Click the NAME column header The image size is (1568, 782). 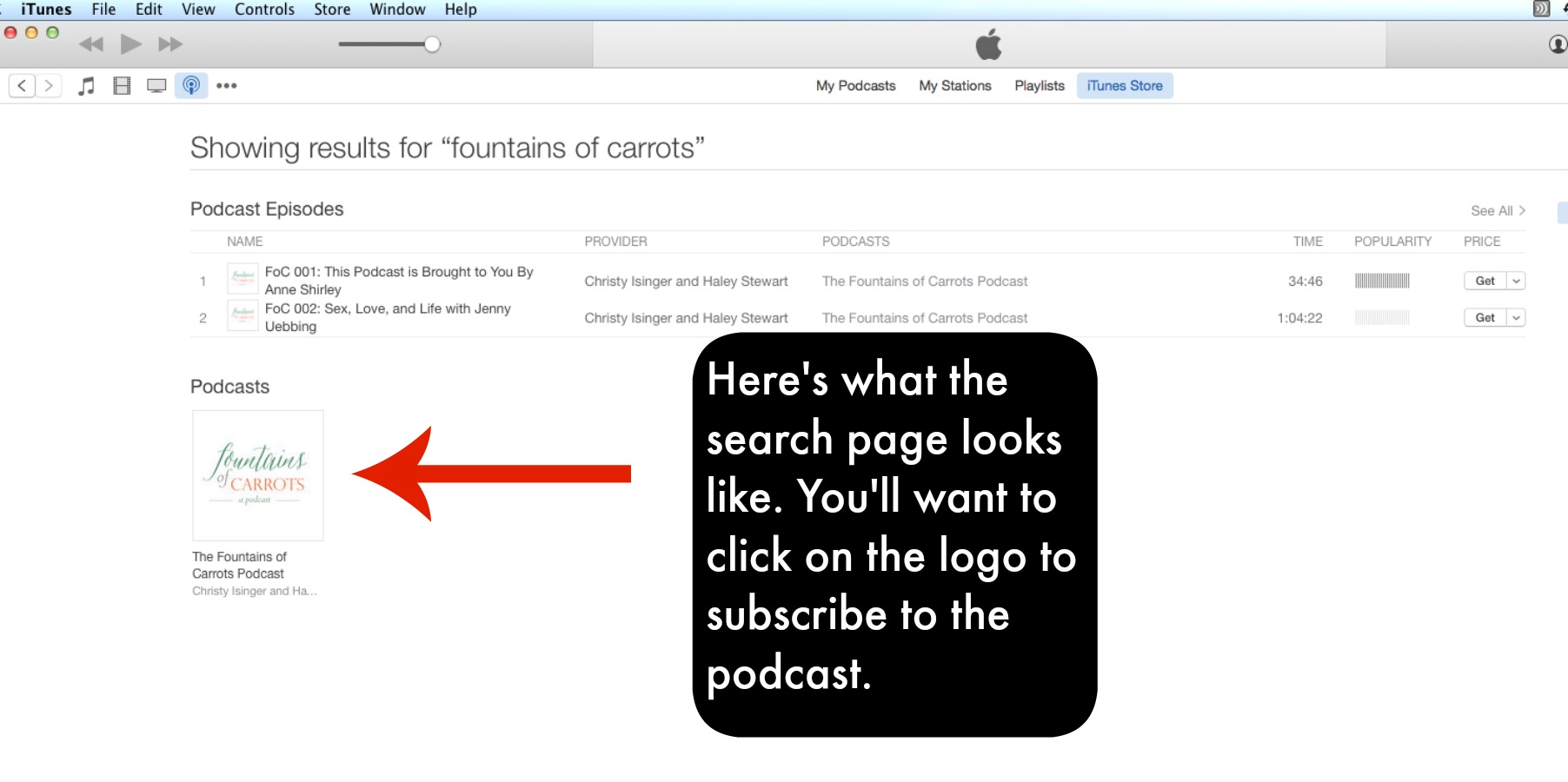(245, 242)
